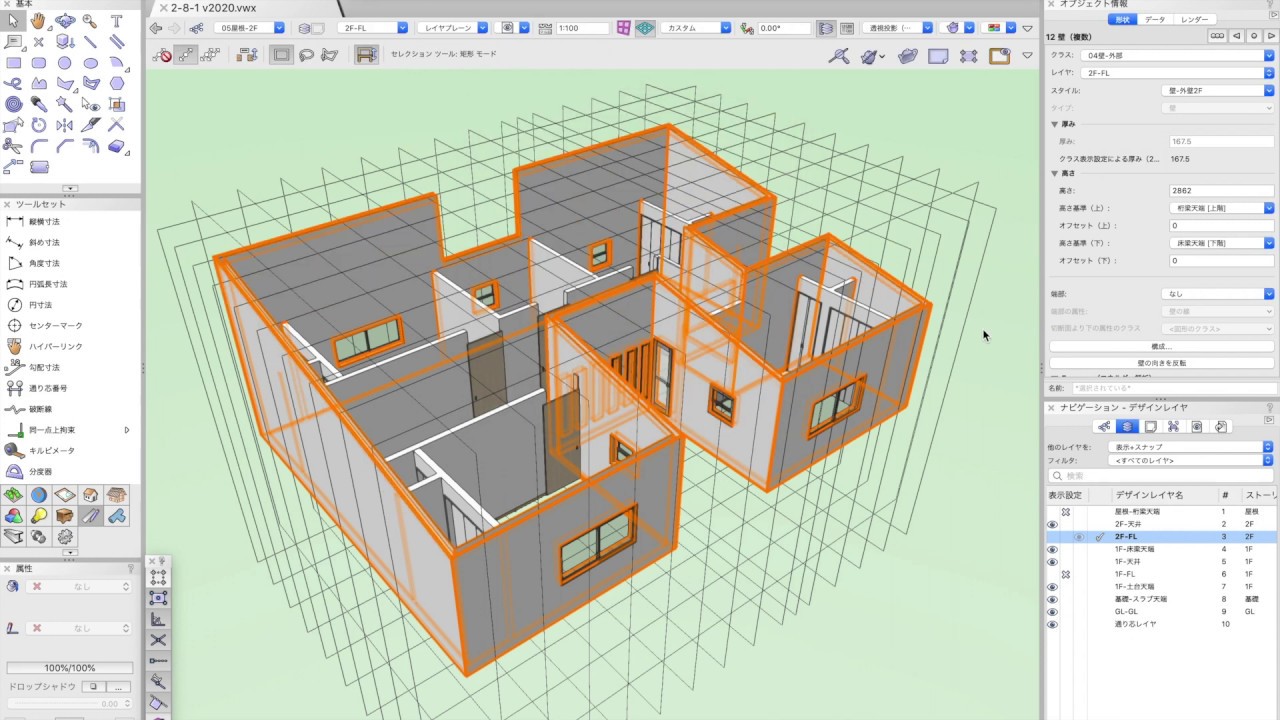Select the Pan hand tool
Viewport: 1280px width, 720px height.
point(38,21)
